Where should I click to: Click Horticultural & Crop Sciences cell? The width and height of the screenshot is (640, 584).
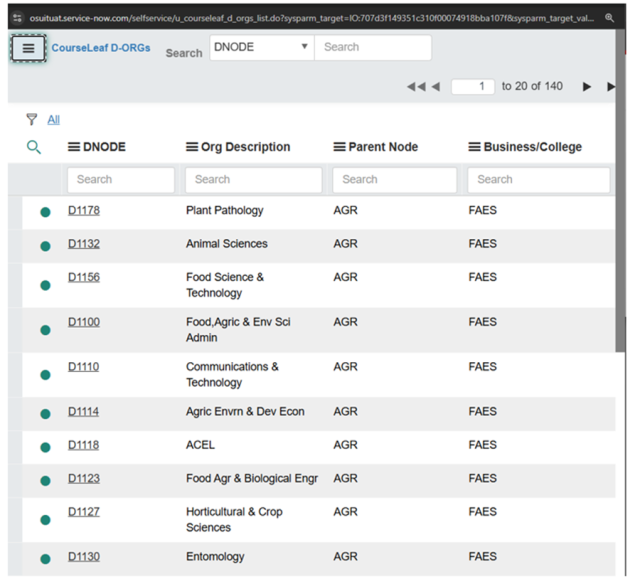[x=234, y=520]
